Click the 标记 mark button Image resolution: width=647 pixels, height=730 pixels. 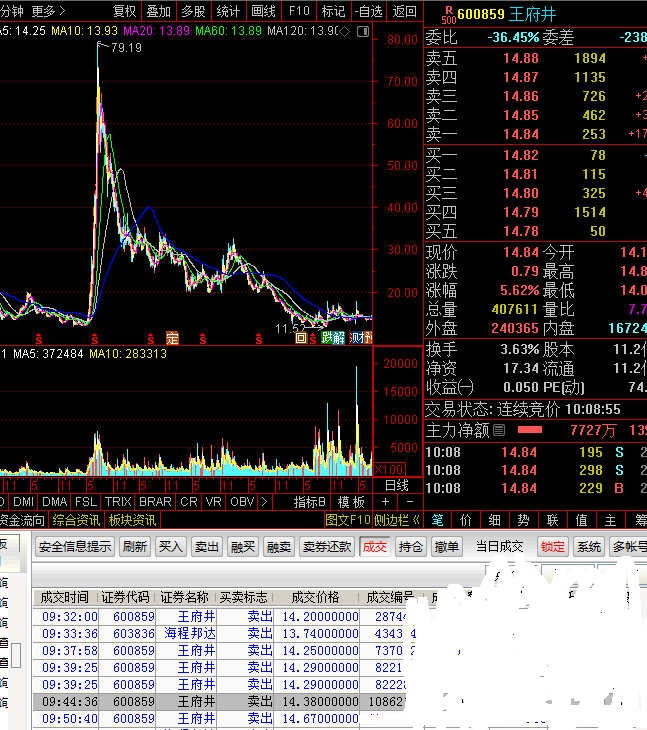tap(334, 11)
